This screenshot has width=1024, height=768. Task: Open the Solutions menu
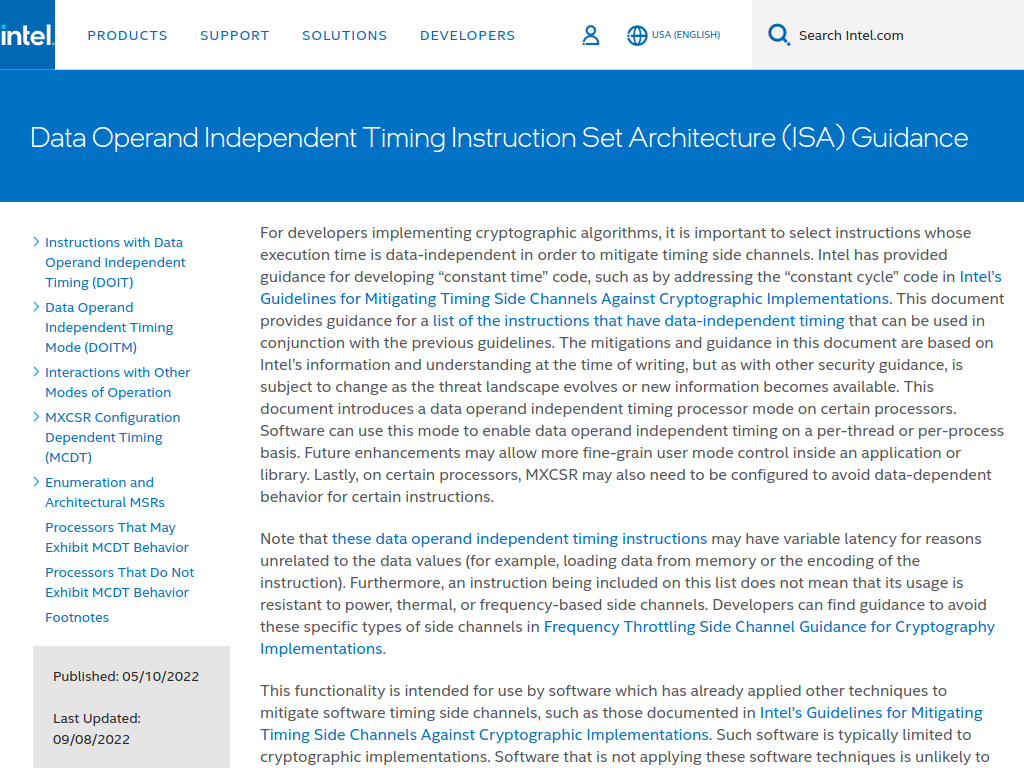344,36
